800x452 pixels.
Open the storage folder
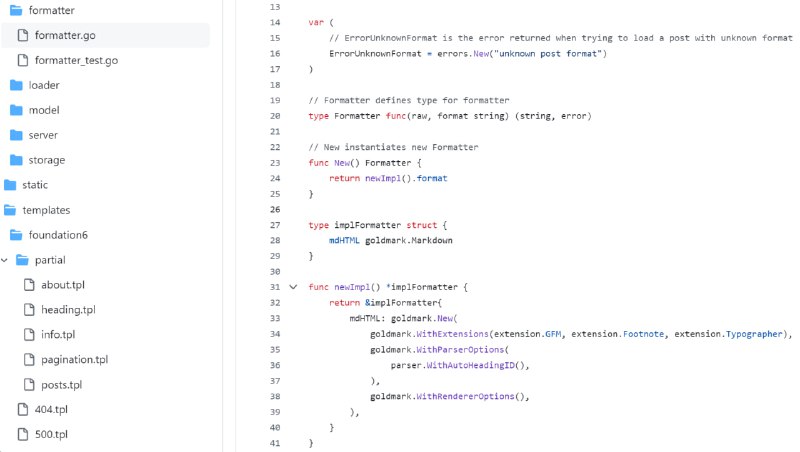[x=46, y=160]
